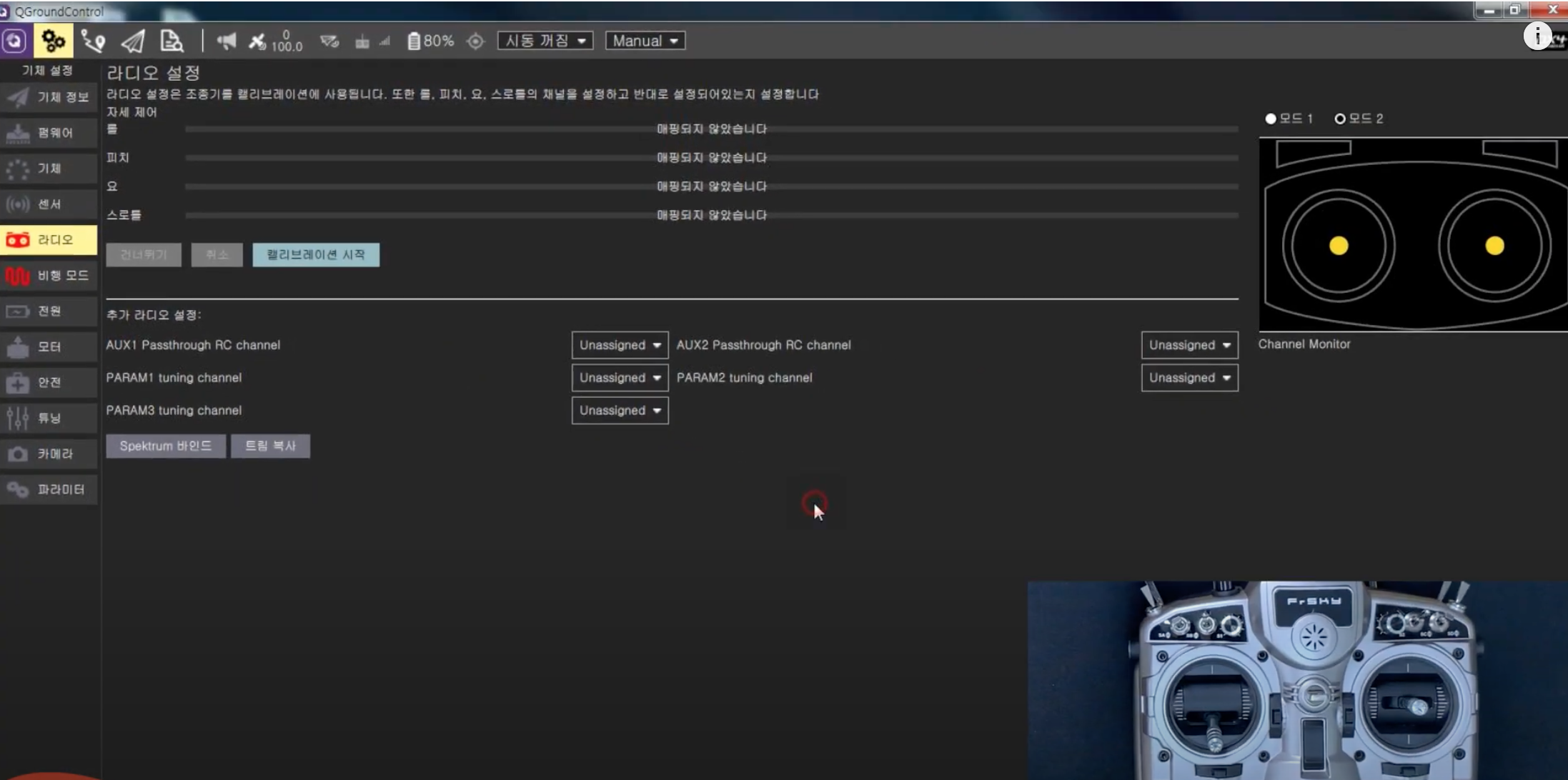
Task: Select 모드 1 radio button
Action: (x=1271, y=119)
